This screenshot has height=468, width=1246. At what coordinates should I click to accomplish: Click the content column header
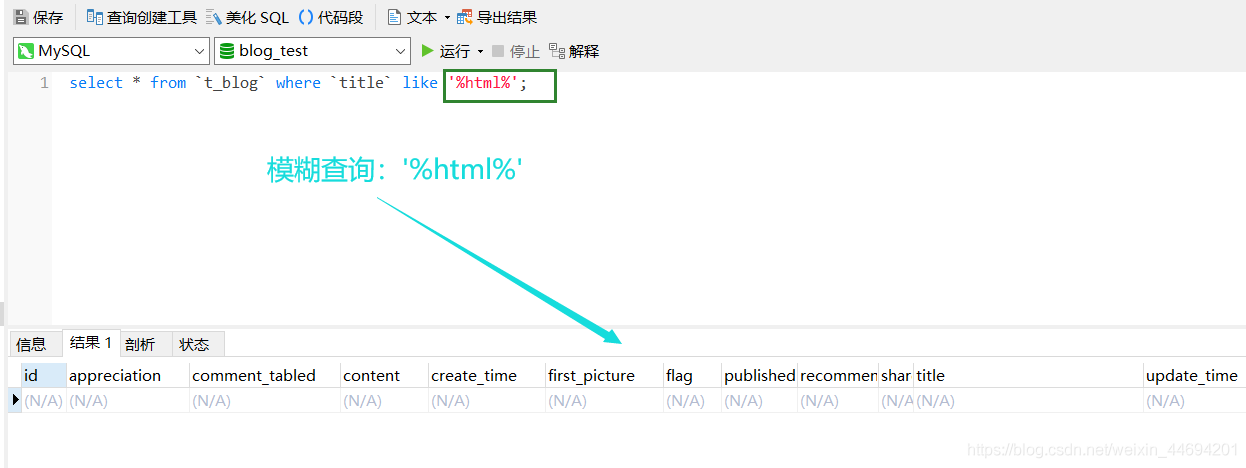385,375
